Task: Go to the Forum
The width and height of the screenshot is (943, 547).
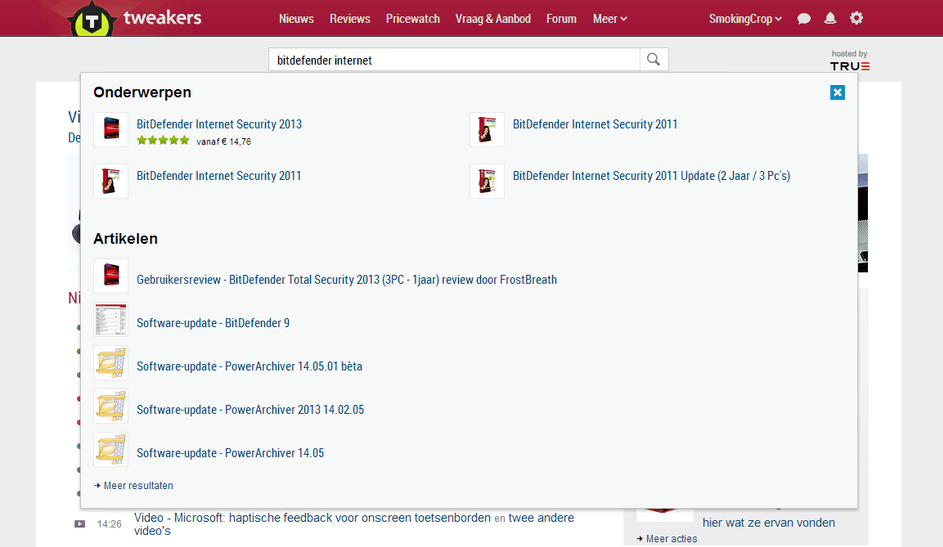Action: click(x=561, y=19)
